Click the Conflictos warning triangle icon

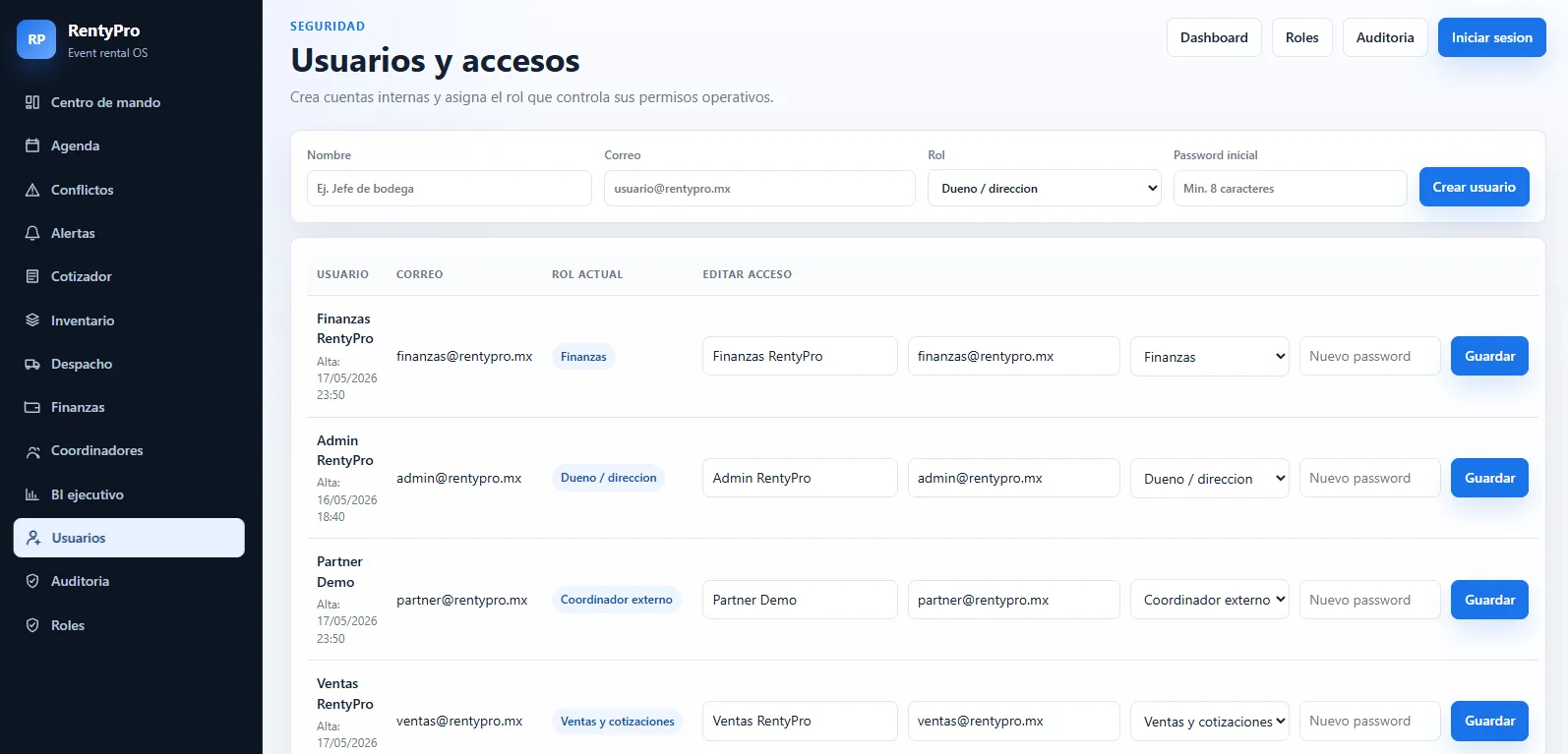(x=32, y=190)
